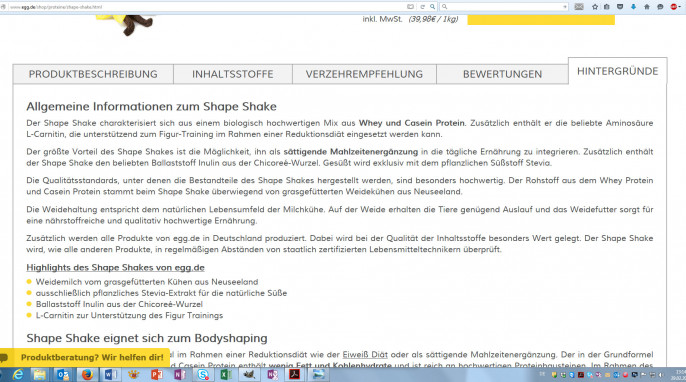
Task: Click bullet about pflanzliches Stevia-Extrakt
Action: [x=161, y=293]
